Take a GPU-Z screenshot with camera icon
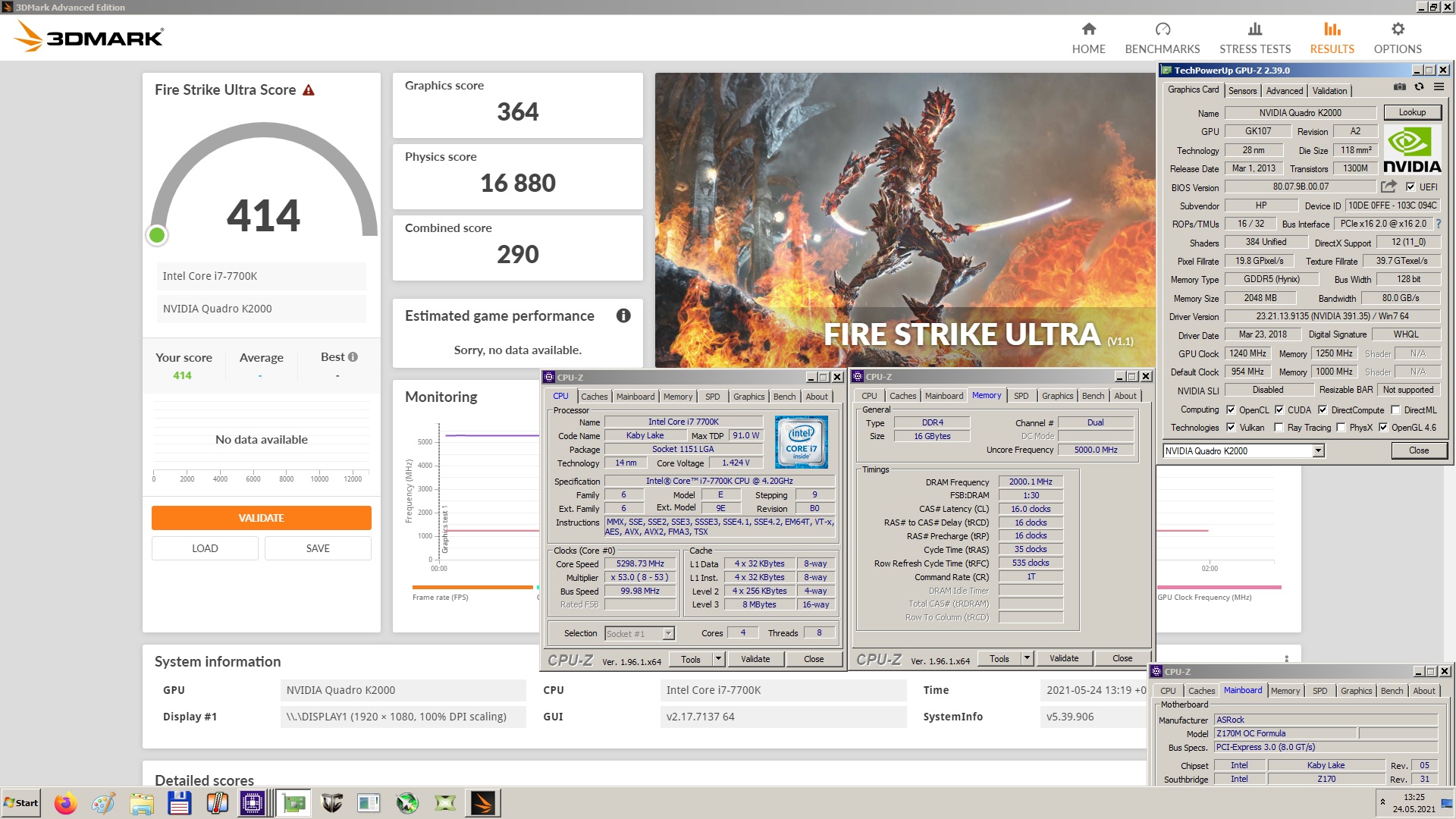 (x=1399, y=87)
